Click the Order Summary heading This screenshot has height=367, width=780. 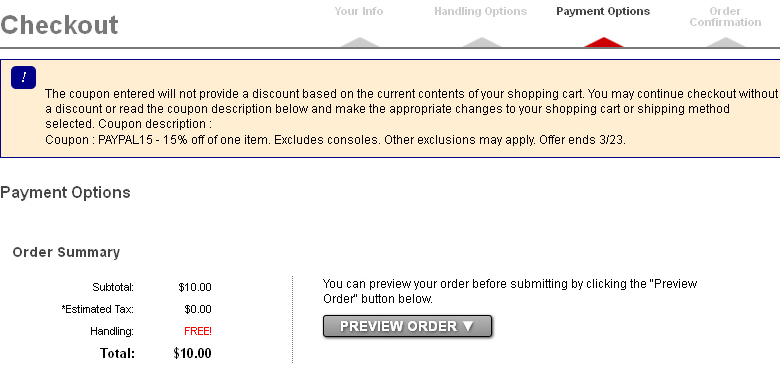click(x=66, y=252)
